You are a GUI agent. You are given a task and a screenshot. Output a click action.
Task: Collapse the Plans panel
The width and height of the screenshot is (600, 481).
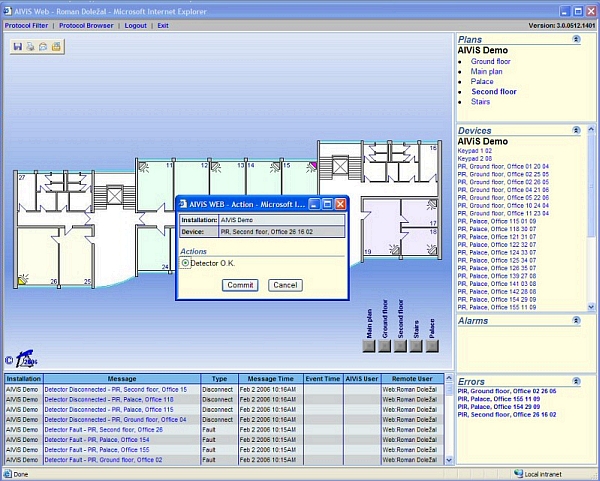pyautogui.click(x=576, y=39)
